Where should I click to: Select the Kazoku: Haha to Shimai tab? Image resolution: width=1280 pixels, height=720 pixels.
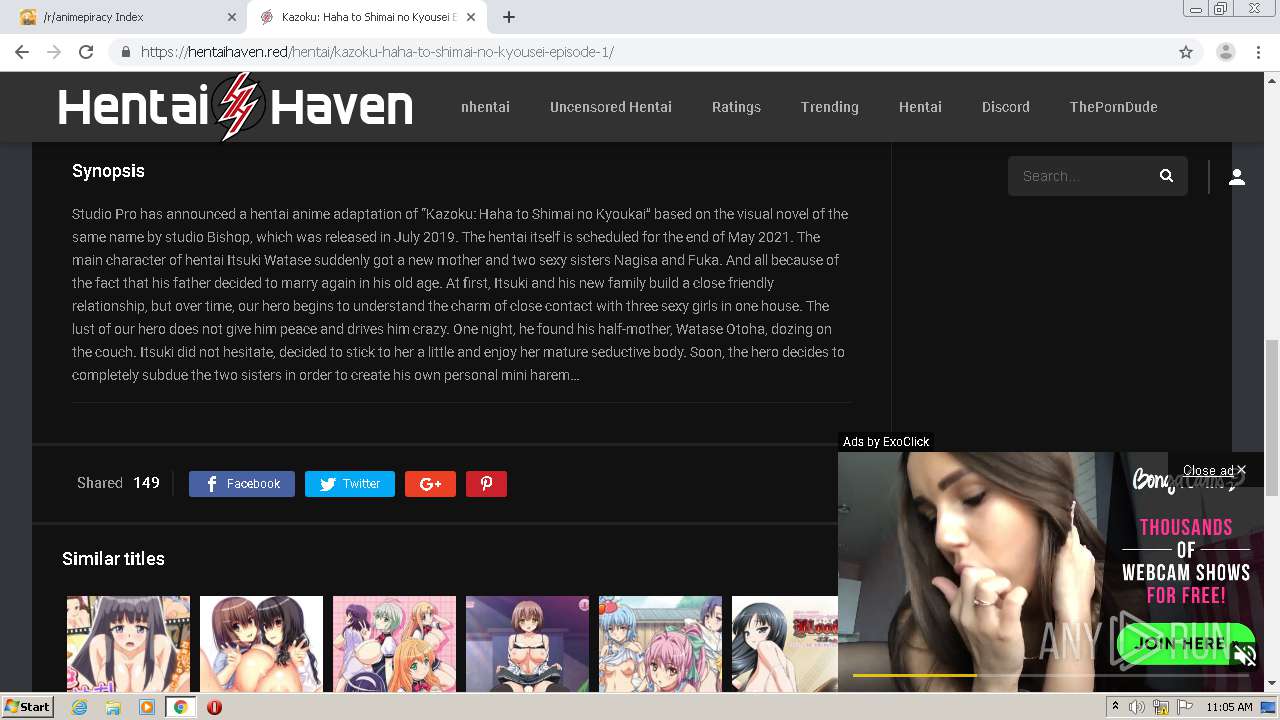(367, 17)
